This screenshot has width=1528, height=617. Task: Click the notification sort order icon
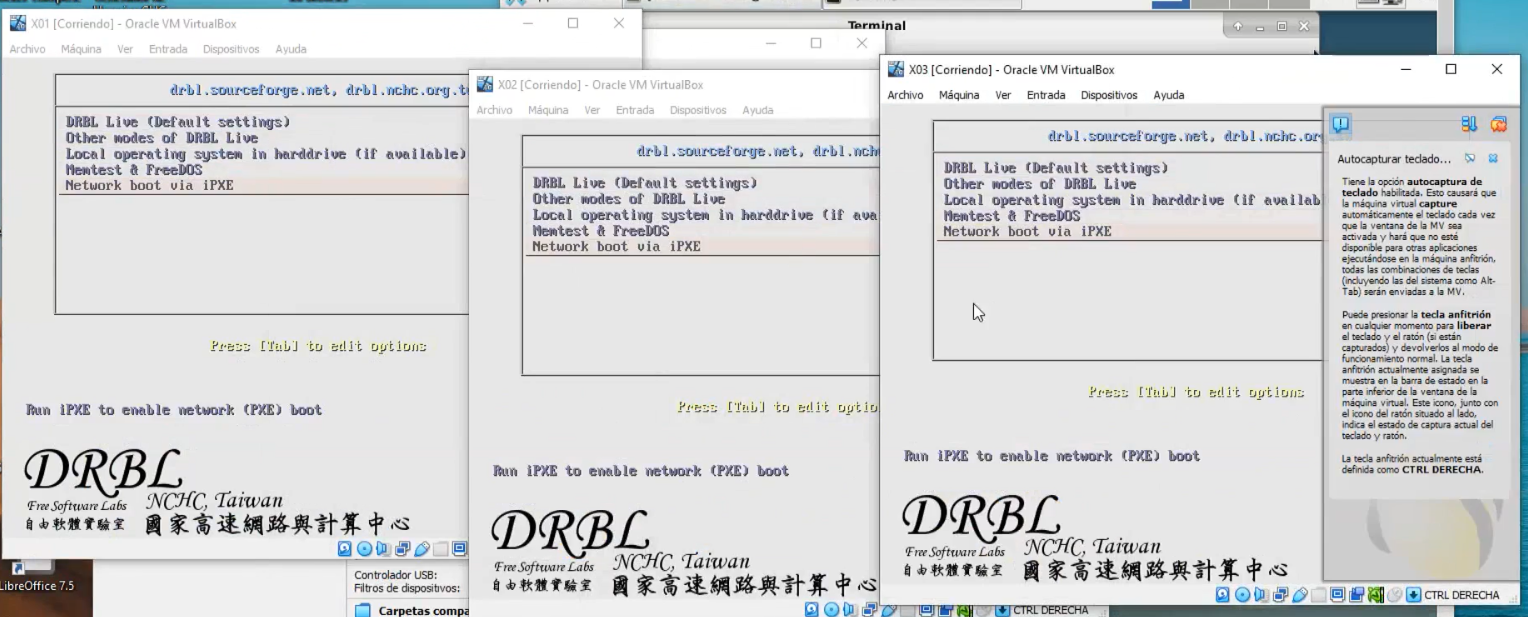click(x=1468, y=124)
